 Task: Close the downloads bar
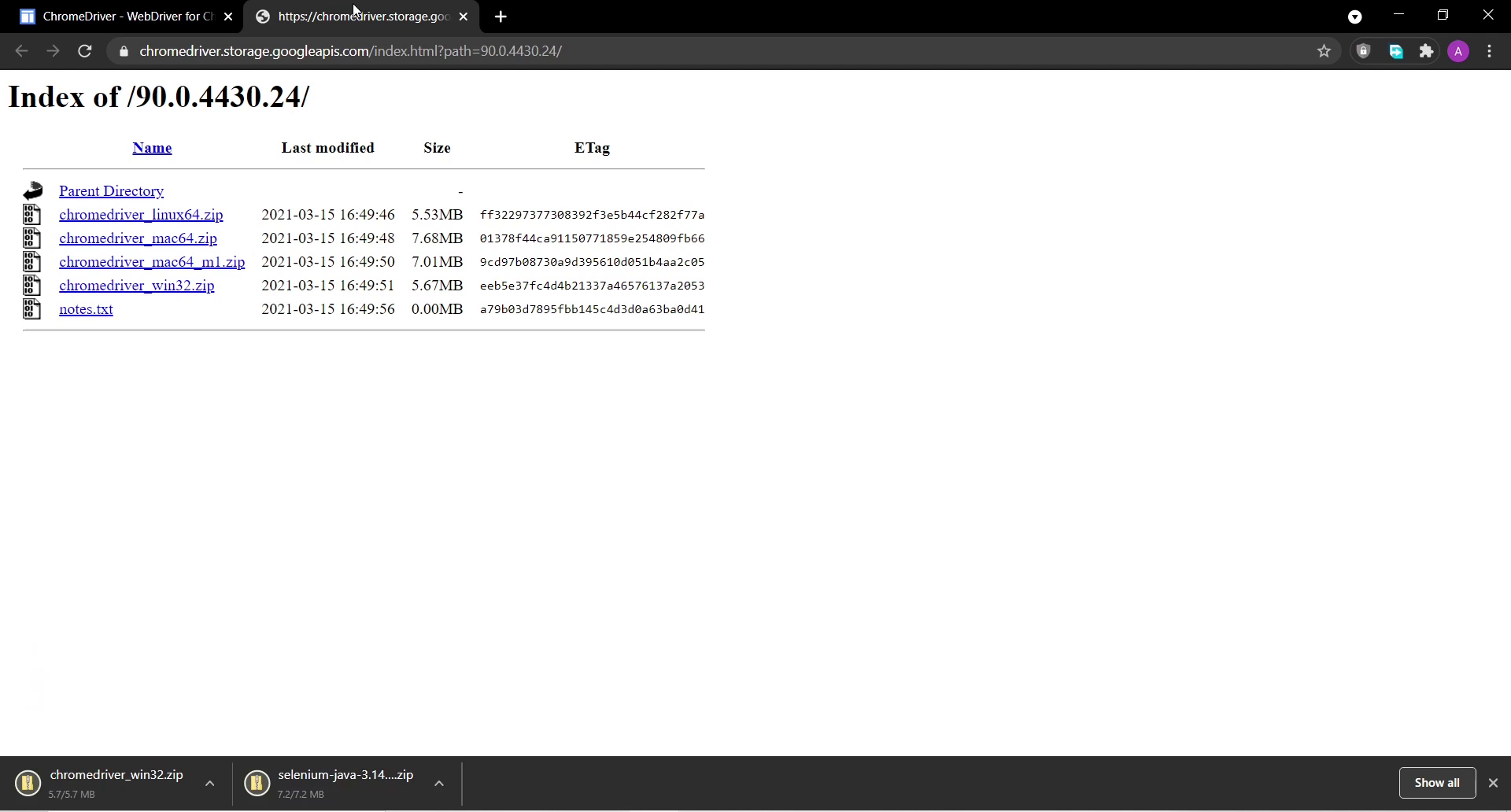1493,783
